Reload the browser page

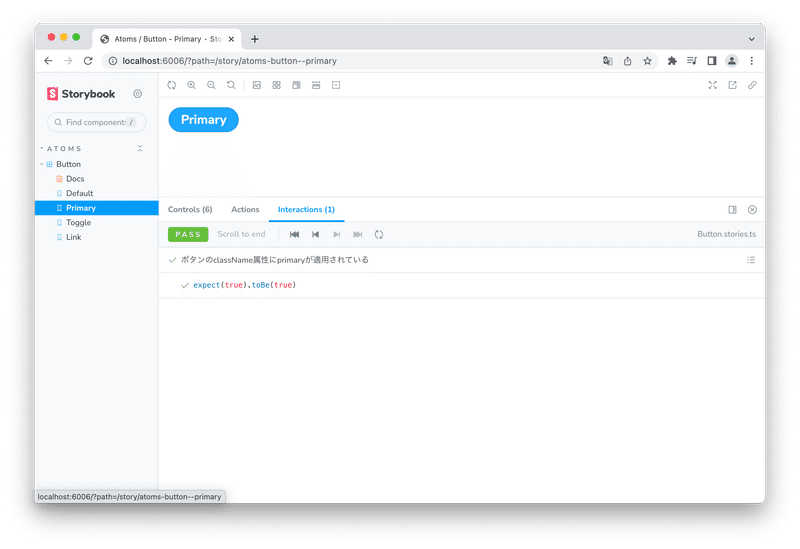(88, 61)
